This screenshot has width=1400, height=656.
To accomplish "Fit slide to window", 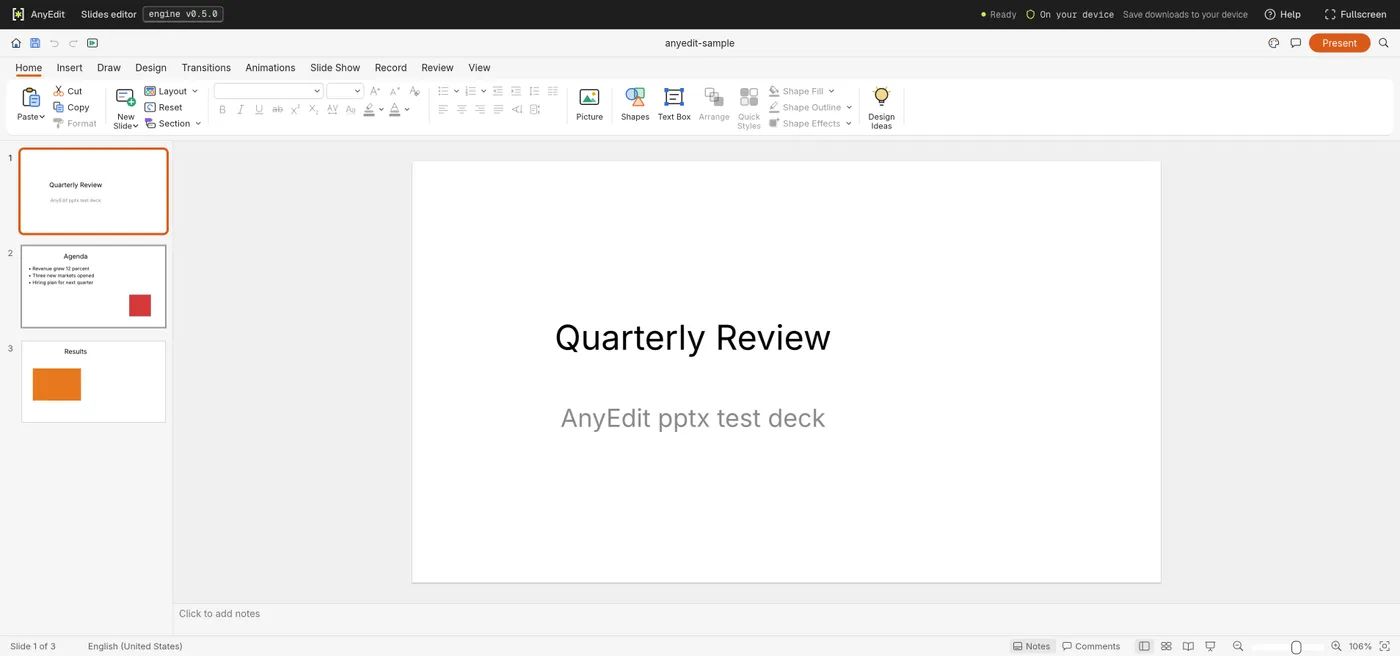I will (x=1383, y=646).
